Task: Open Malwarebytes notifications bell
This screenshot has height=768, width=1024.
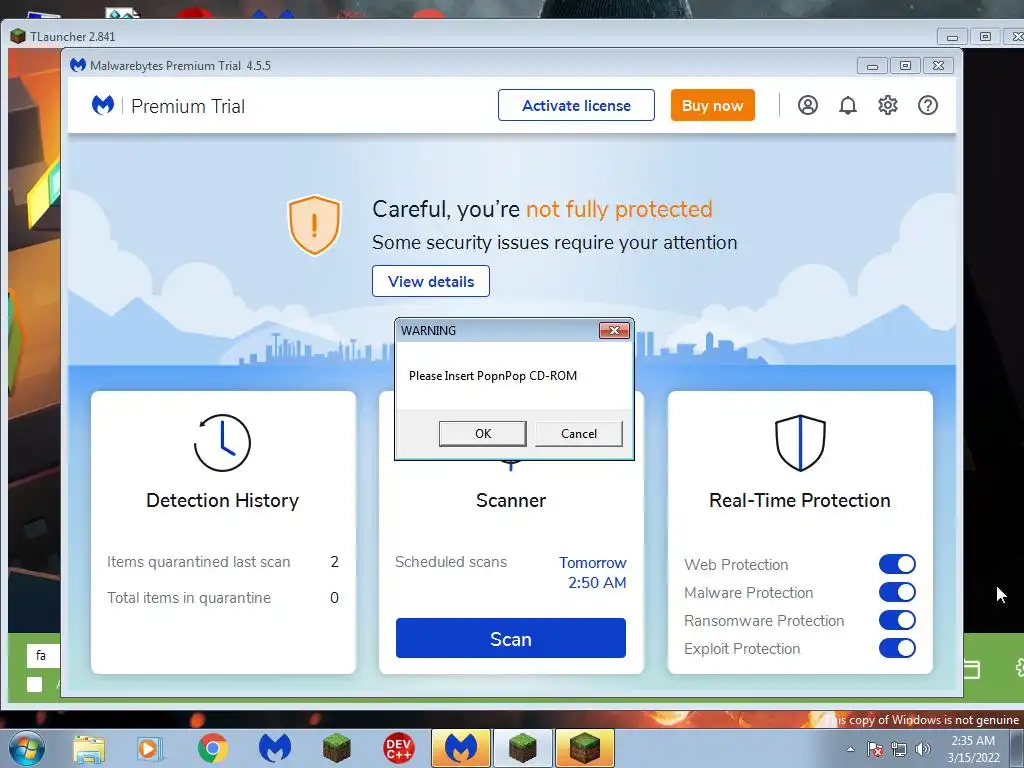Action: pos(848,105)
